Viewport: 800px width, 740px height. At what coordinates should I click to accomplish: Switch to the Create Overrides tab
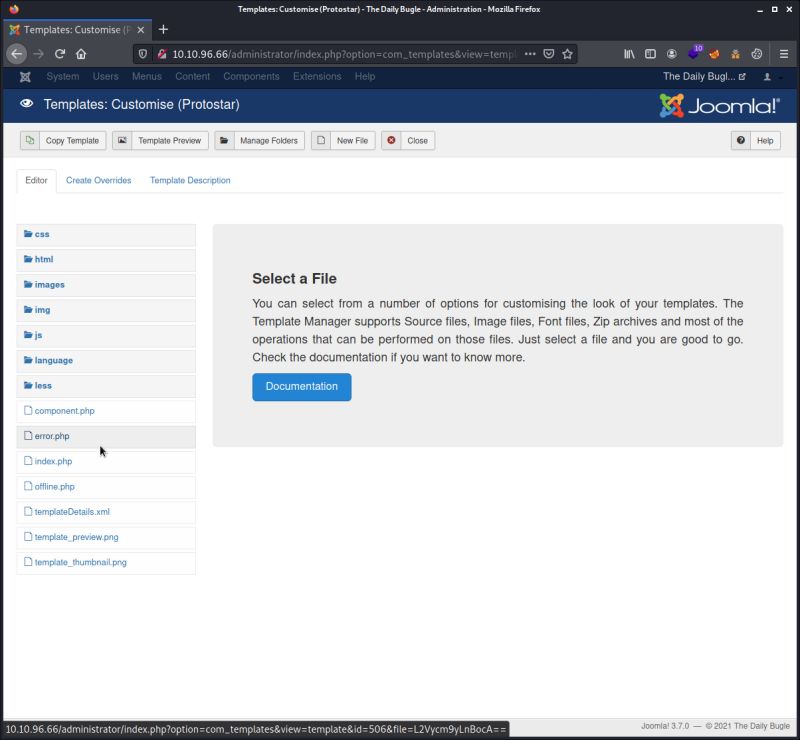click(x=98, y=180)
